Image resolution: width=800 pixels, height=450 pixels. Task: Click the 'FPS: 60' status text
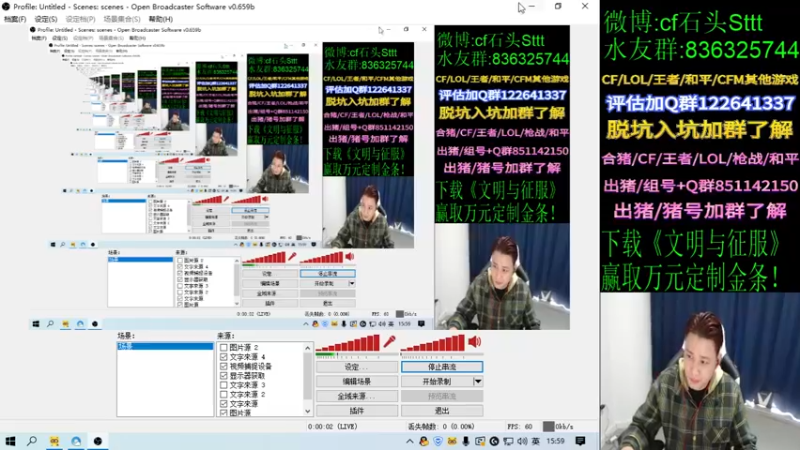[x=520, y=427]
